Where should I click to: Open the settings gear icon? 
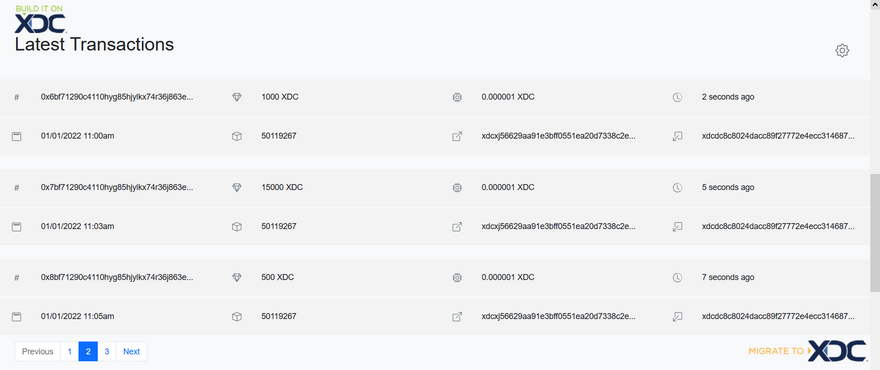pos(842,51)
